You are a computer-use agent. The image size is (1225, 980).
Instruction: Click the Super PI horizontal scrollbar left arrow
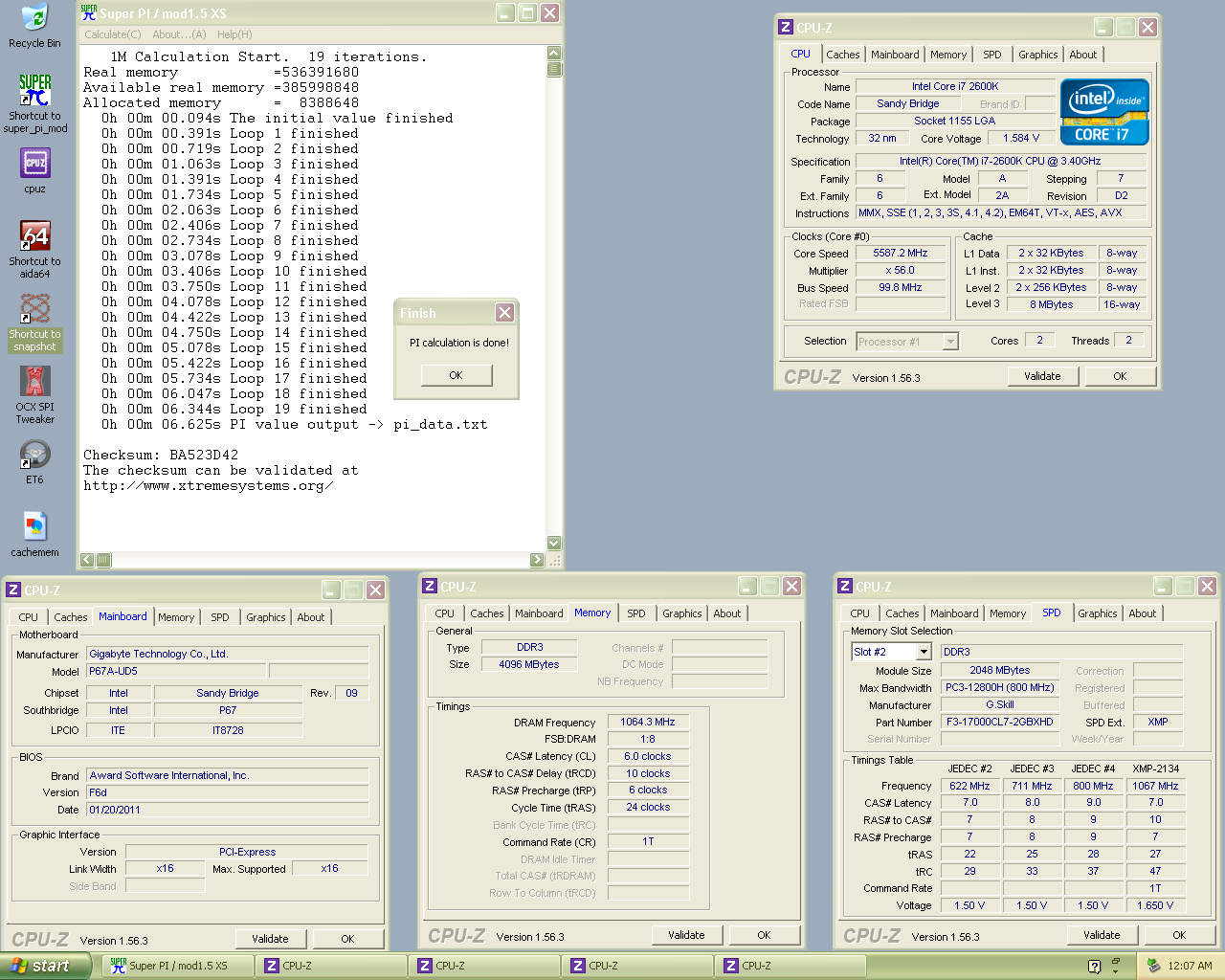coord(88,560)
